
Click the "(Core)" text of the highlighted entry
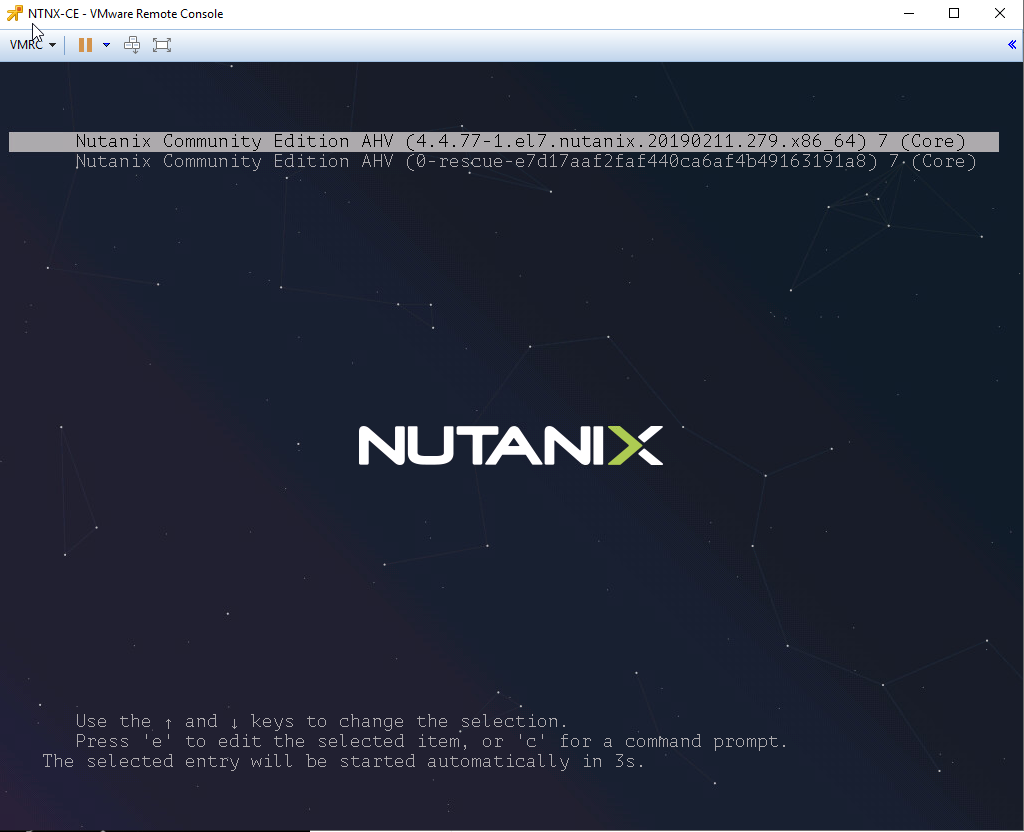[932, 141]
